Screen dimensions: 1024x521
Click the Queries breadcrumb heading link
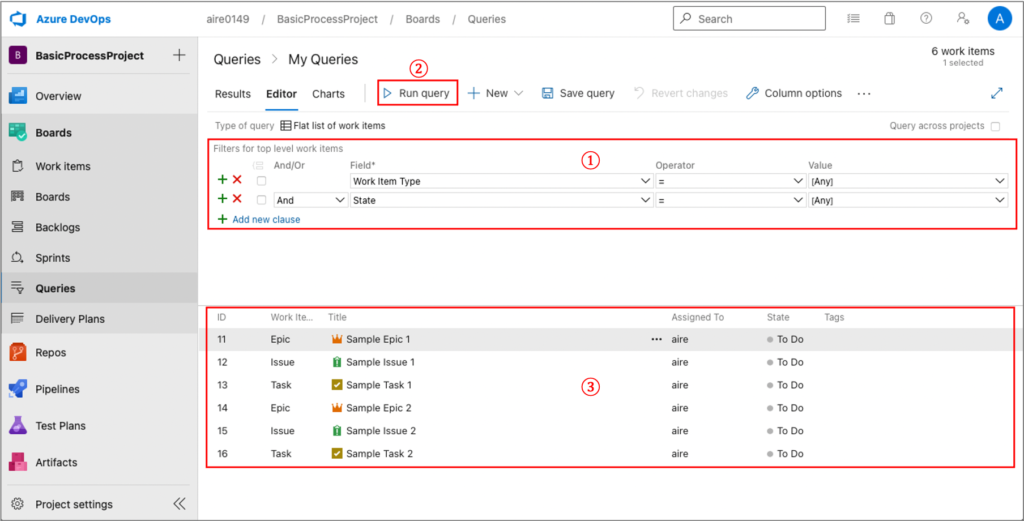coord(237,59)
